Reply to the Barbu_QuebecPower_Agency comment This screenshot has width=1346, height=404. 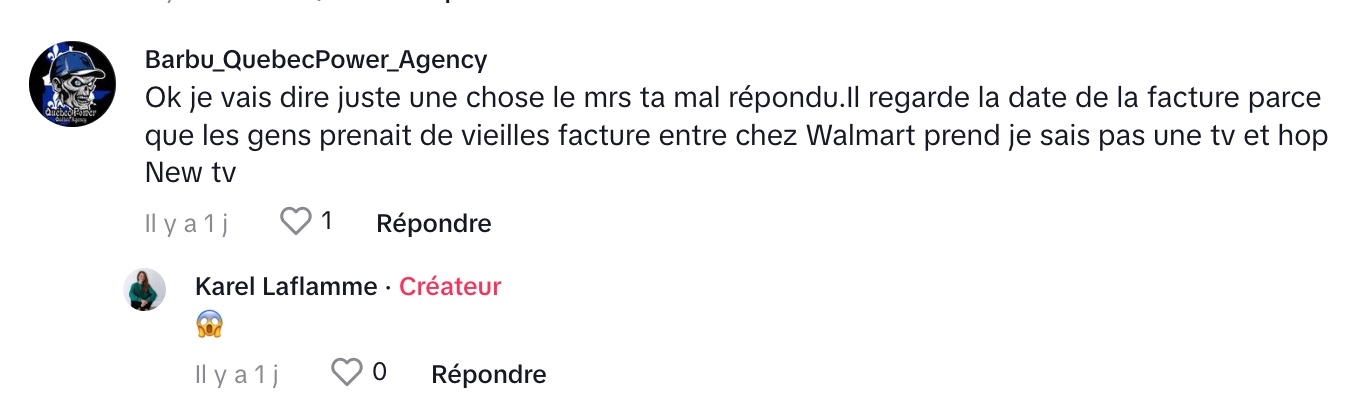click(433, 223)
